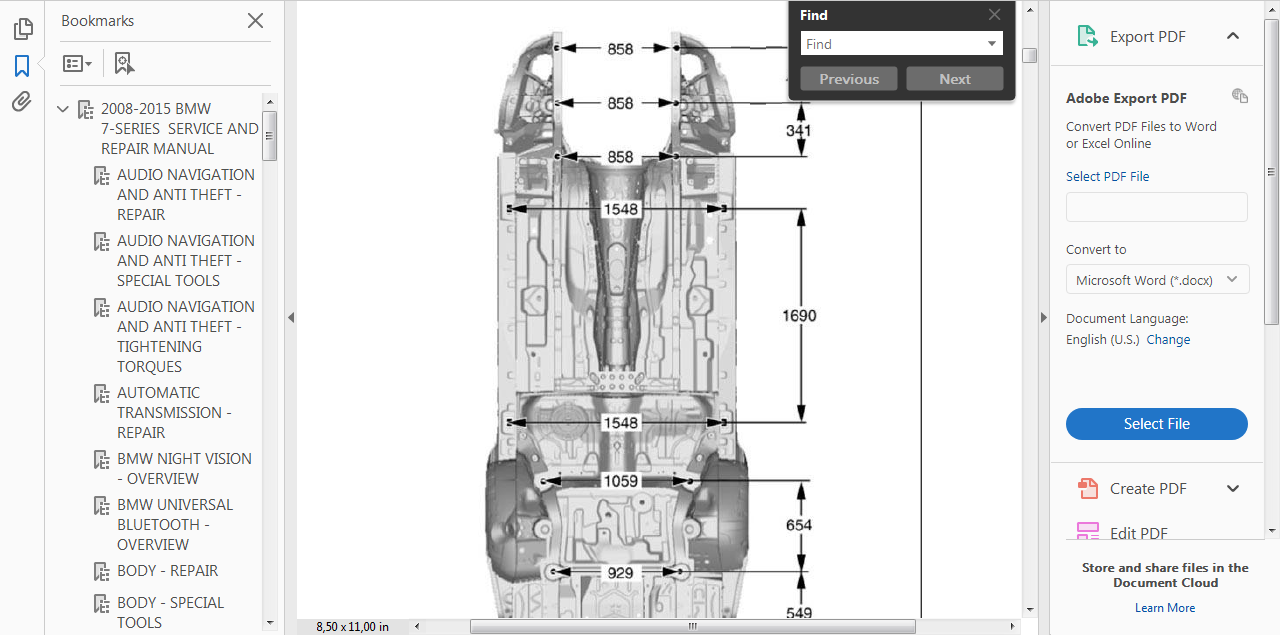
Task: Click the find bookmark icon
Action: 124,64
